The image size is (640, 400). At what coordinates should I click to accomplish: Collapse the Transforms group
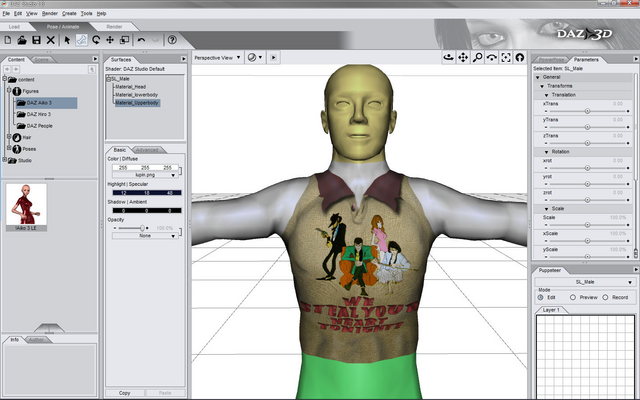coord(542,86)
